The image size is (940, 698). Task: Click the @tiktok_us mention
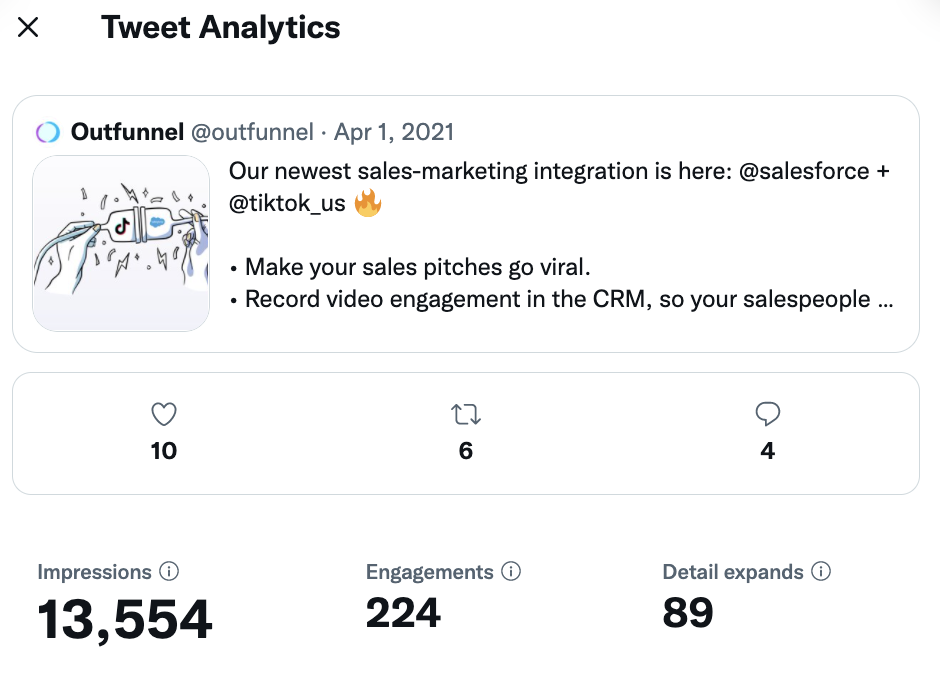pyautogui.click(x=287, y=204)
